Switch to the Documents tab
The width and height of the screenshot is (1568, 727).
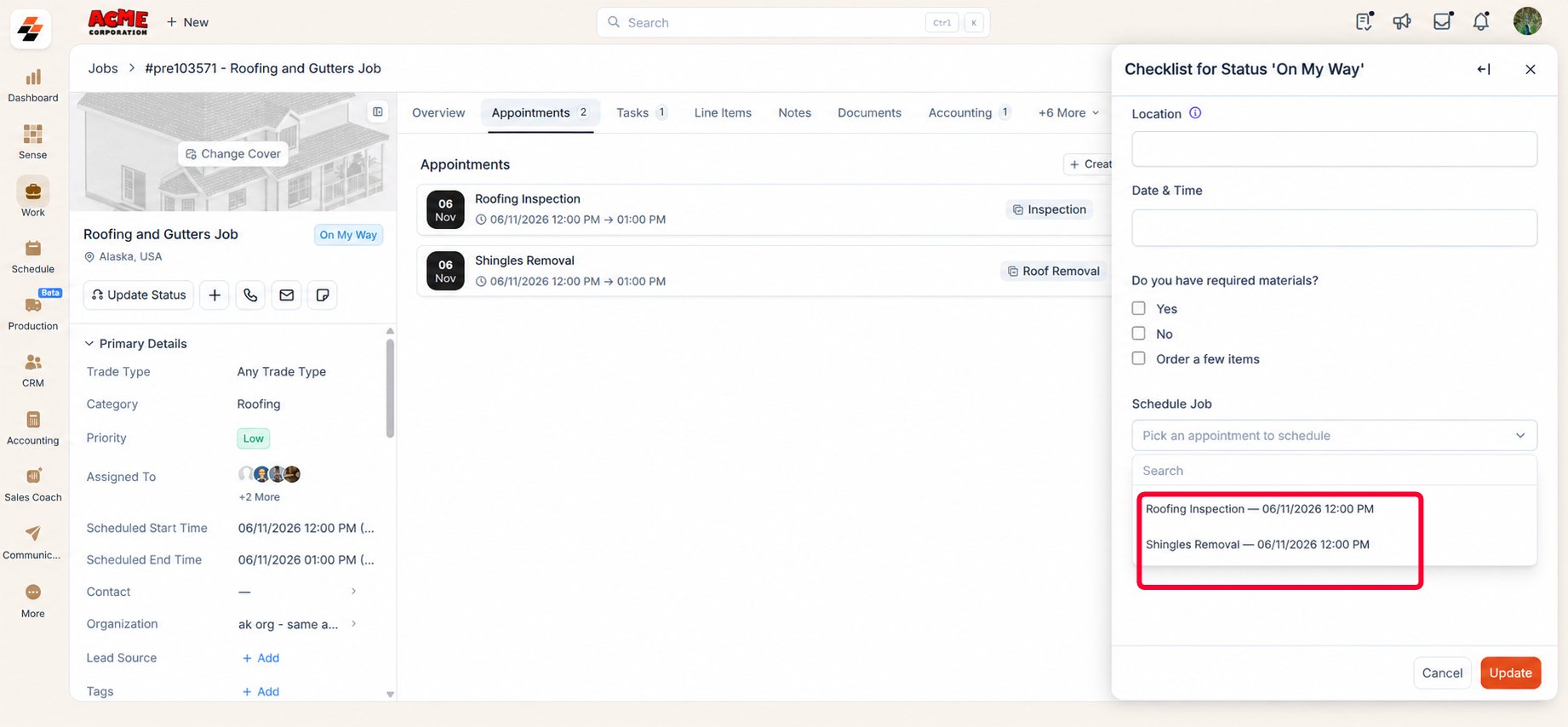coord(869,112)
